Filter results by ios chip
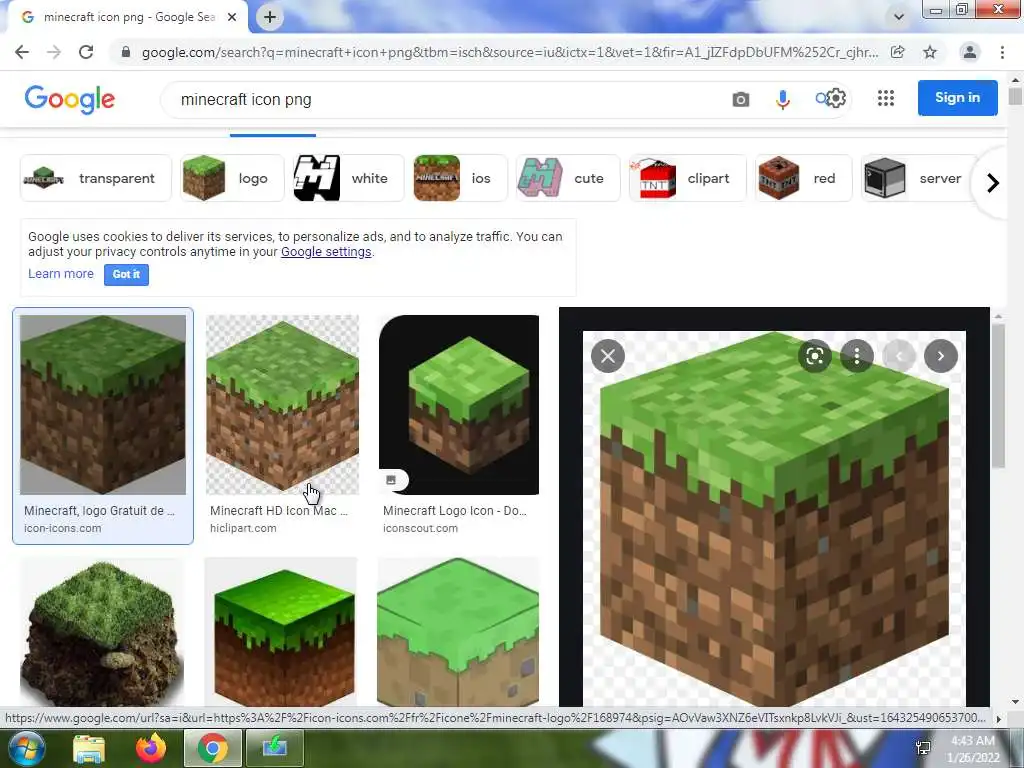This screenshot has height=768, width=1024. (x=460, y=178)
